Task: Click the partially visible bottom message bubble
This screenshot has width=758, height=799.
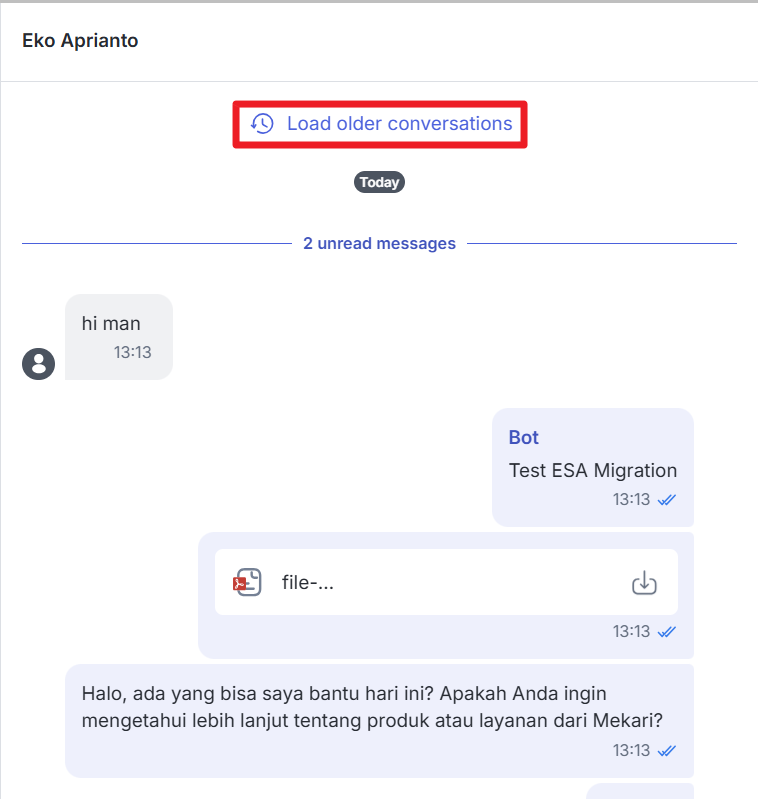Action: click(639, 791)
